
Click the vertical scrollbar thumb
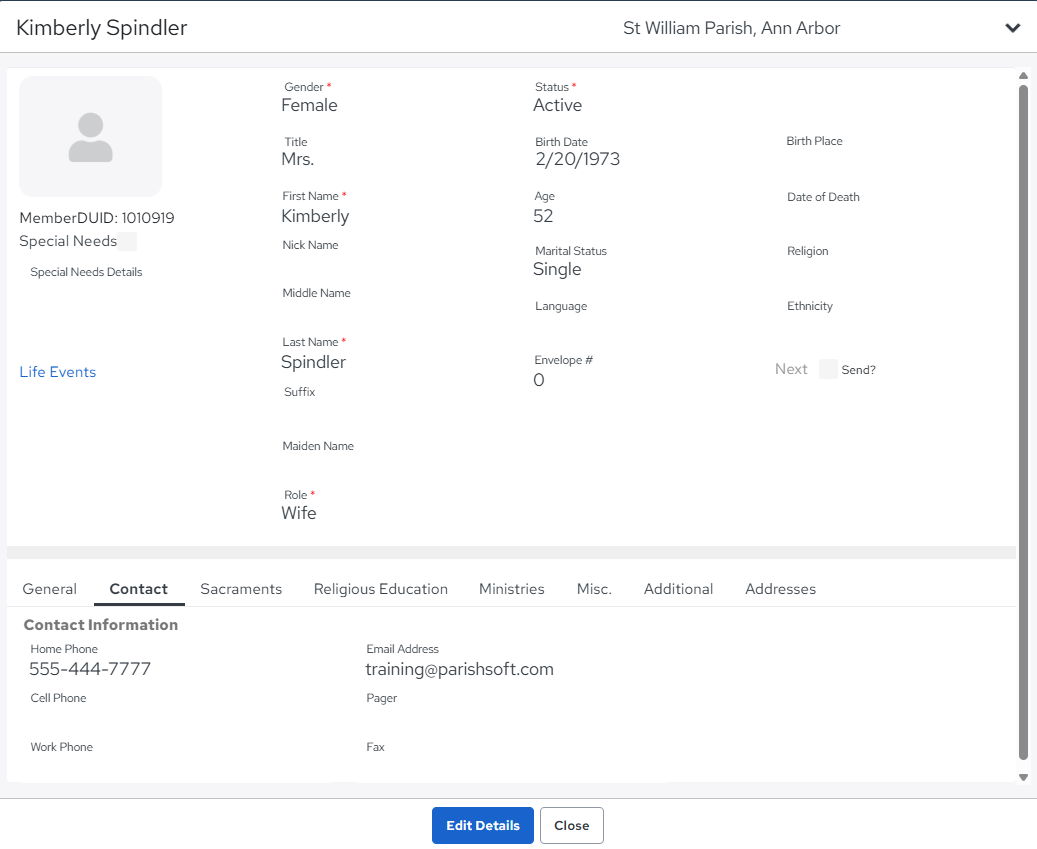(1023, 423)
